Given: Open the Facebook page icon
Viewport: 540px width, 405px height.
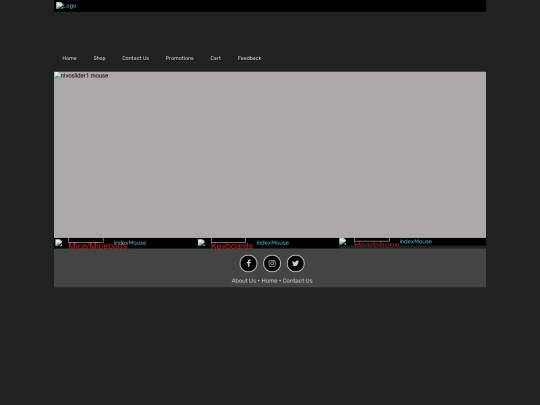Looking at the screenshot, I should click(248, 263).
